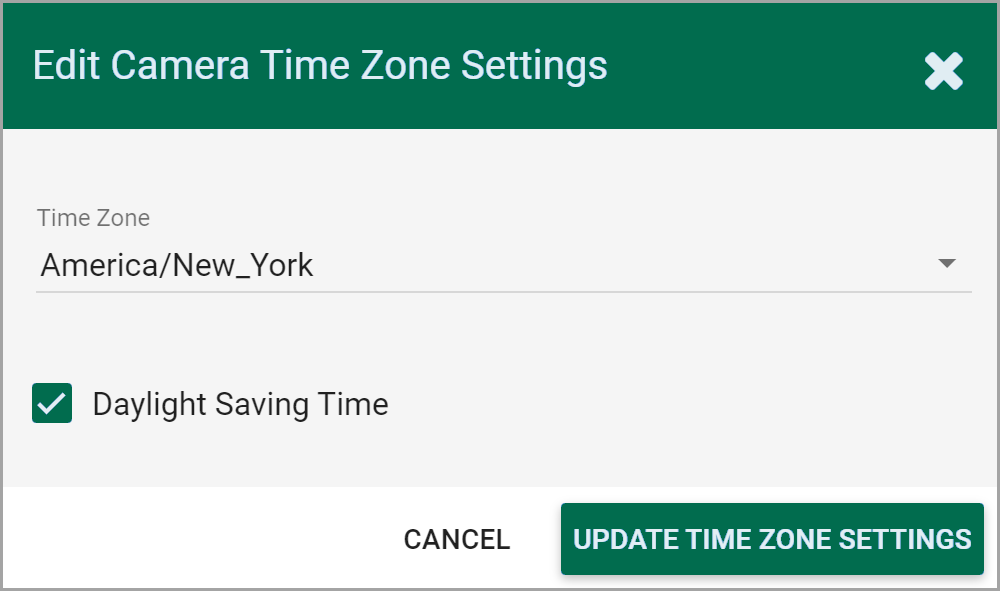
Task: Click the Daylight Saving Time label text
Action: 240,404
